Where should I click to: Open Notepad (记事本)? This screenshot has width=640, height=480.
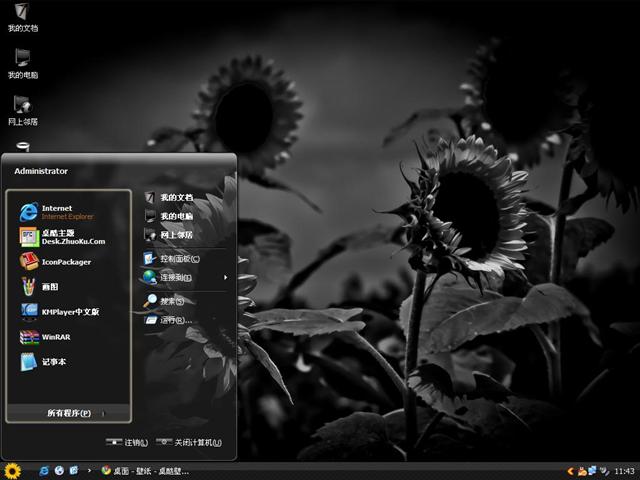pyautogui.click(x=54, y=362)
